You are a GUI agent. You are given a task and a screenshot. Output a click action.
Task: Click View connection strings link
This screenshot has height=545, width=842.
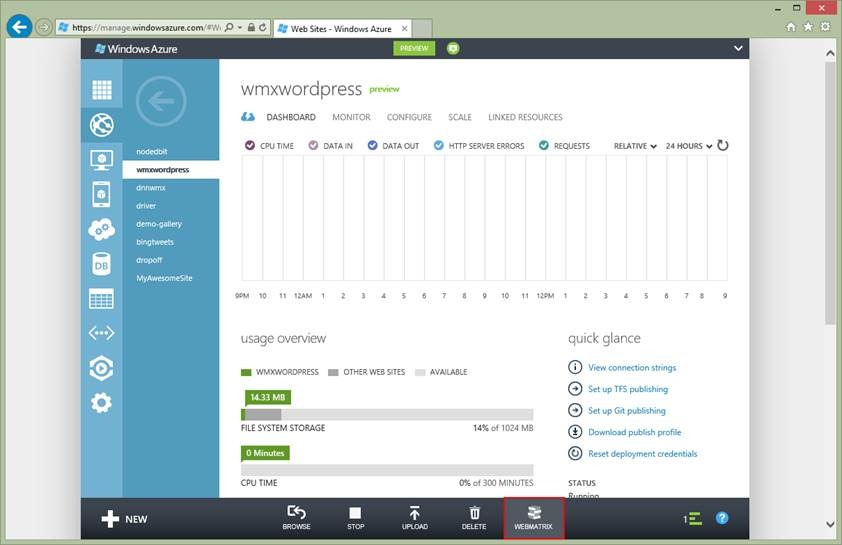coord(632,368)
